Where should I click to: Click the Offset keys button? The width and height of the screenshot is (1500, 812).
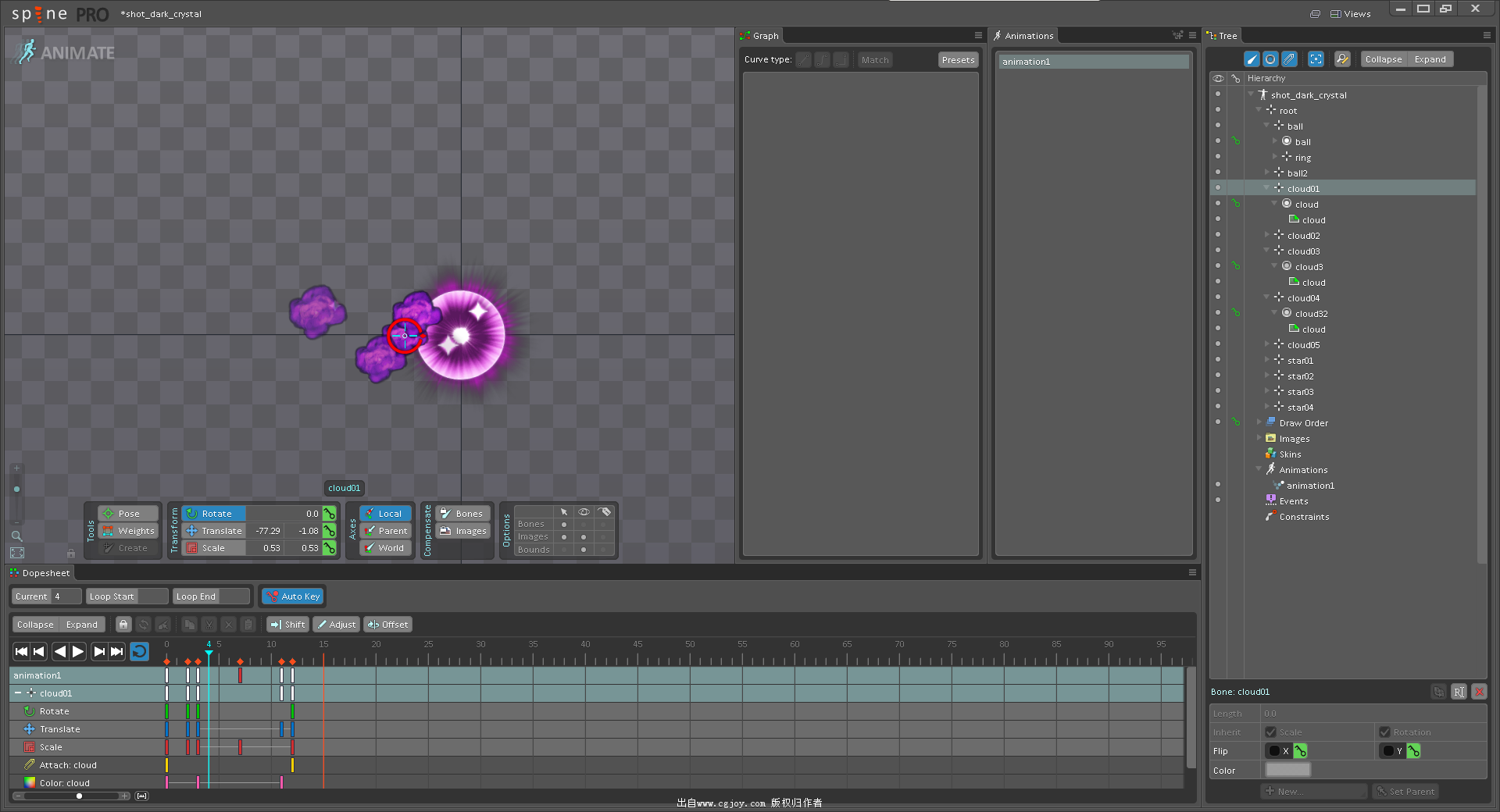click(x=387, y=625)
